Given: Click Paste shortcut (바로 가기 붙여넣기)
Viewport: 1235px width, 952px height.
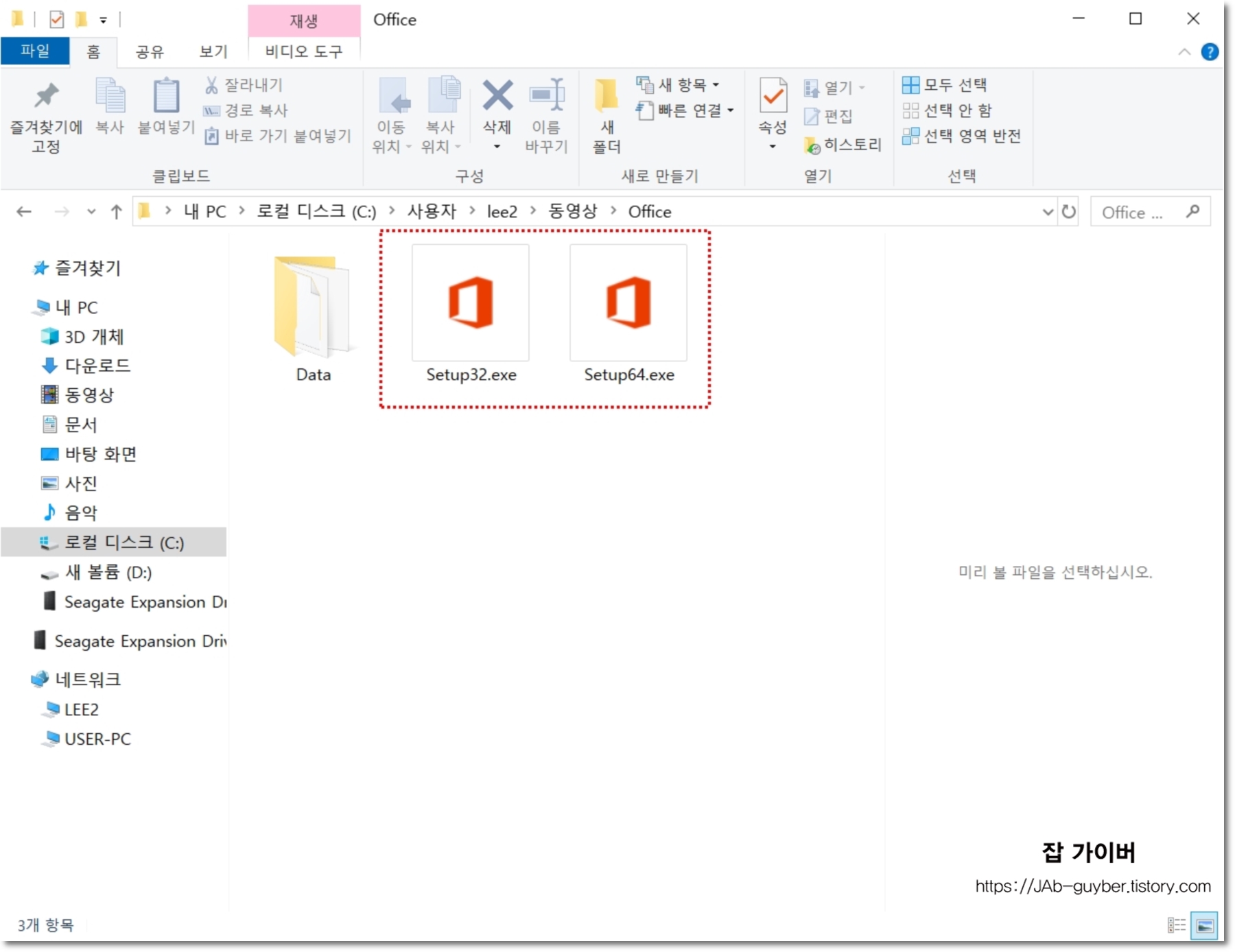Looking at the screenshot, I should 278,136.
